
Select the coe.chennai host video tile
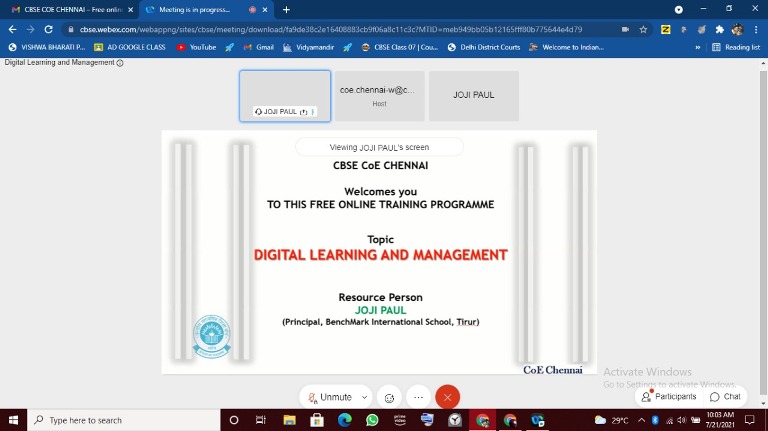(379, 95)
